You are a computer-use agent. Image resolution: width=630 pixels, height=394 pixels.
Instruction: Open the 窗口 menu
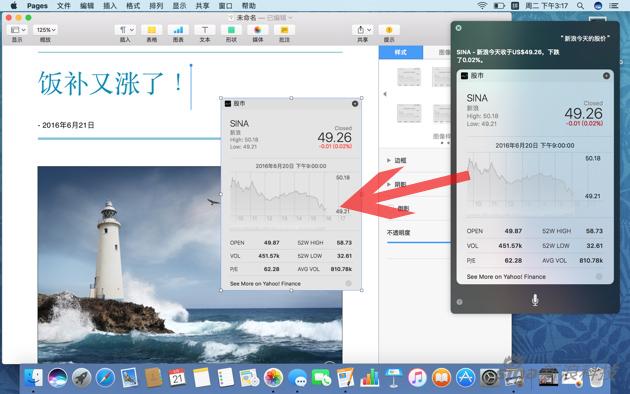(x=226, y=6)
